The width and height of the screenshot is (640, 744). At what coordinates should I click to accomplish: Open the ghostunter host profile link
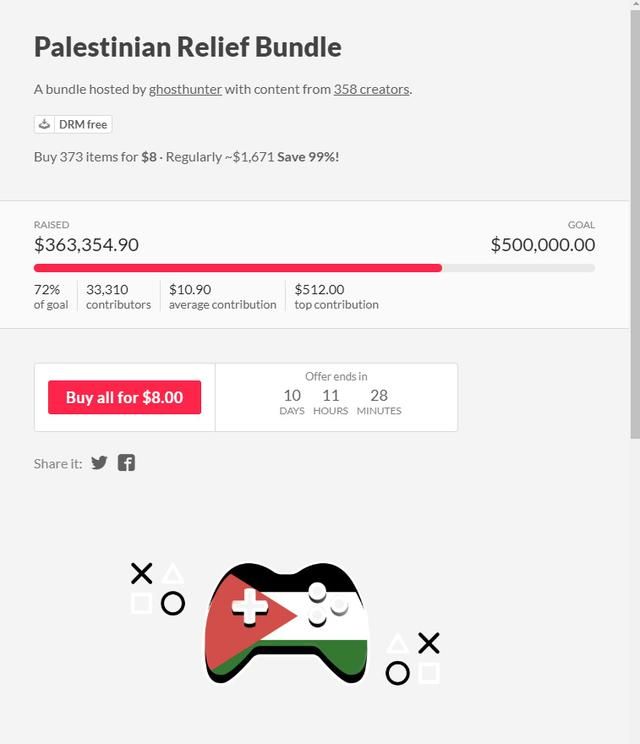pyautogui.click(x=185, y=89)
